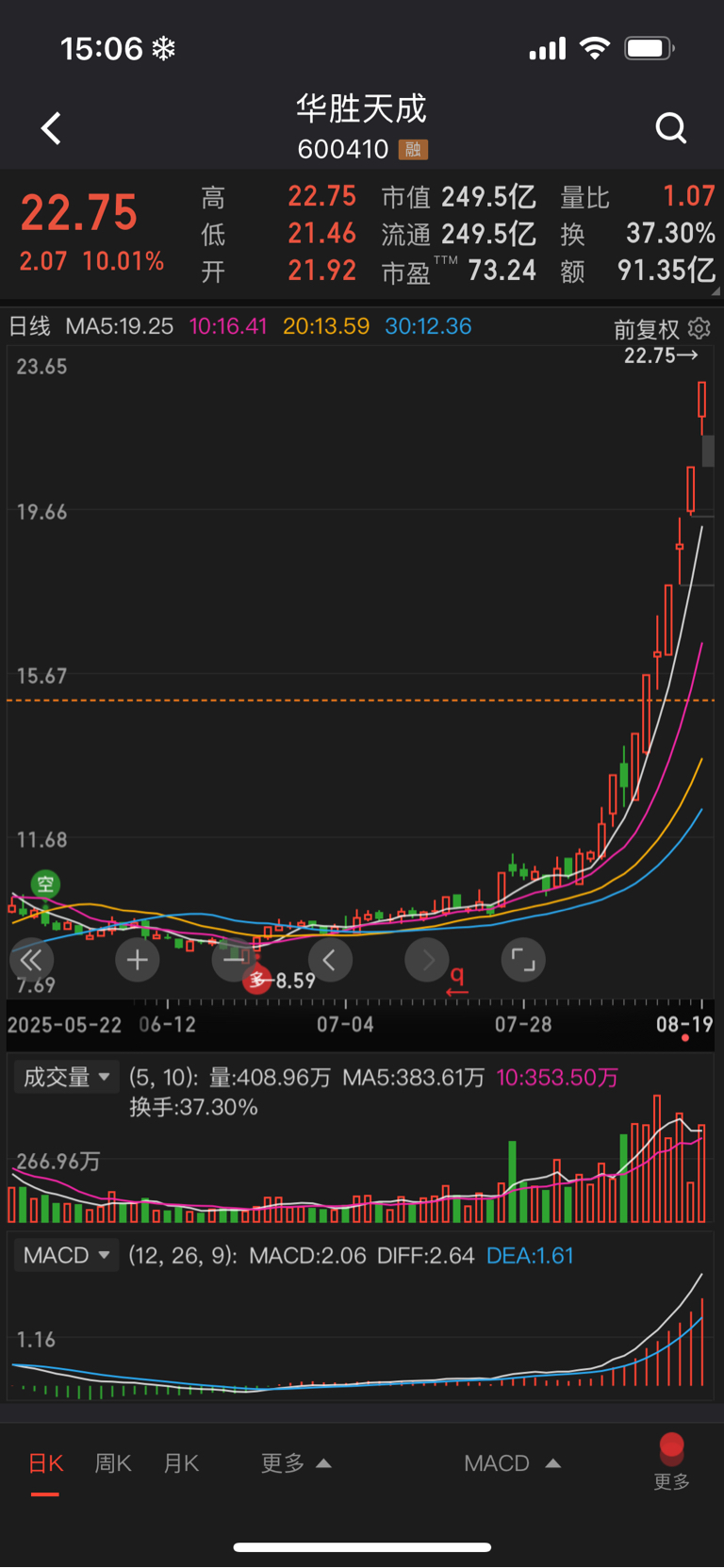Tap the 10.01% change value

(x=123, y=261)
